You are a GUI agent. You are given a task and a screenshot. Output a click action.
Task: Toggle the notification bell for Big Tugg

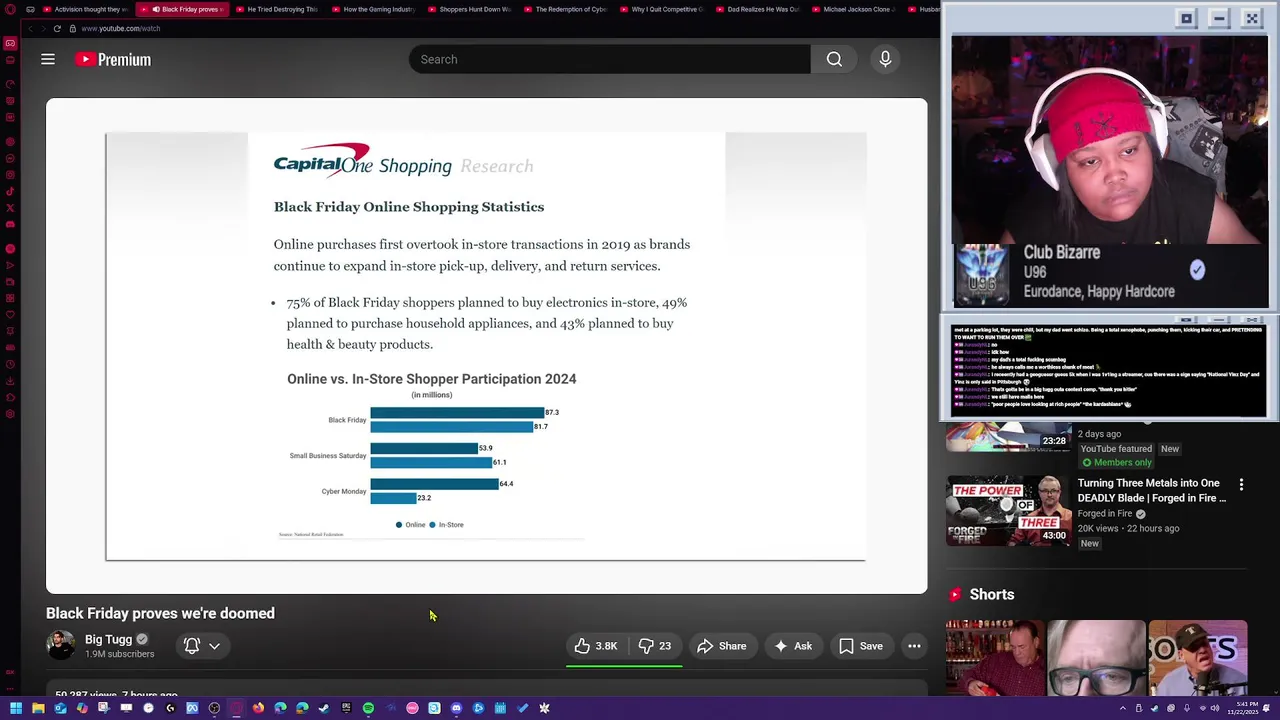coord(192,646)
